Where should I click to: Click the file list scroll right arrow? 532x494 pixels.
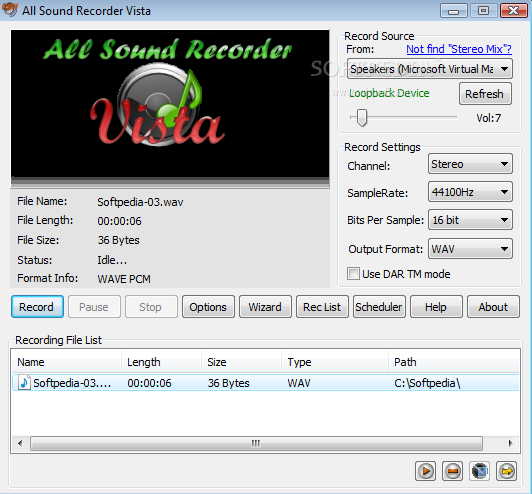point(510,443)
